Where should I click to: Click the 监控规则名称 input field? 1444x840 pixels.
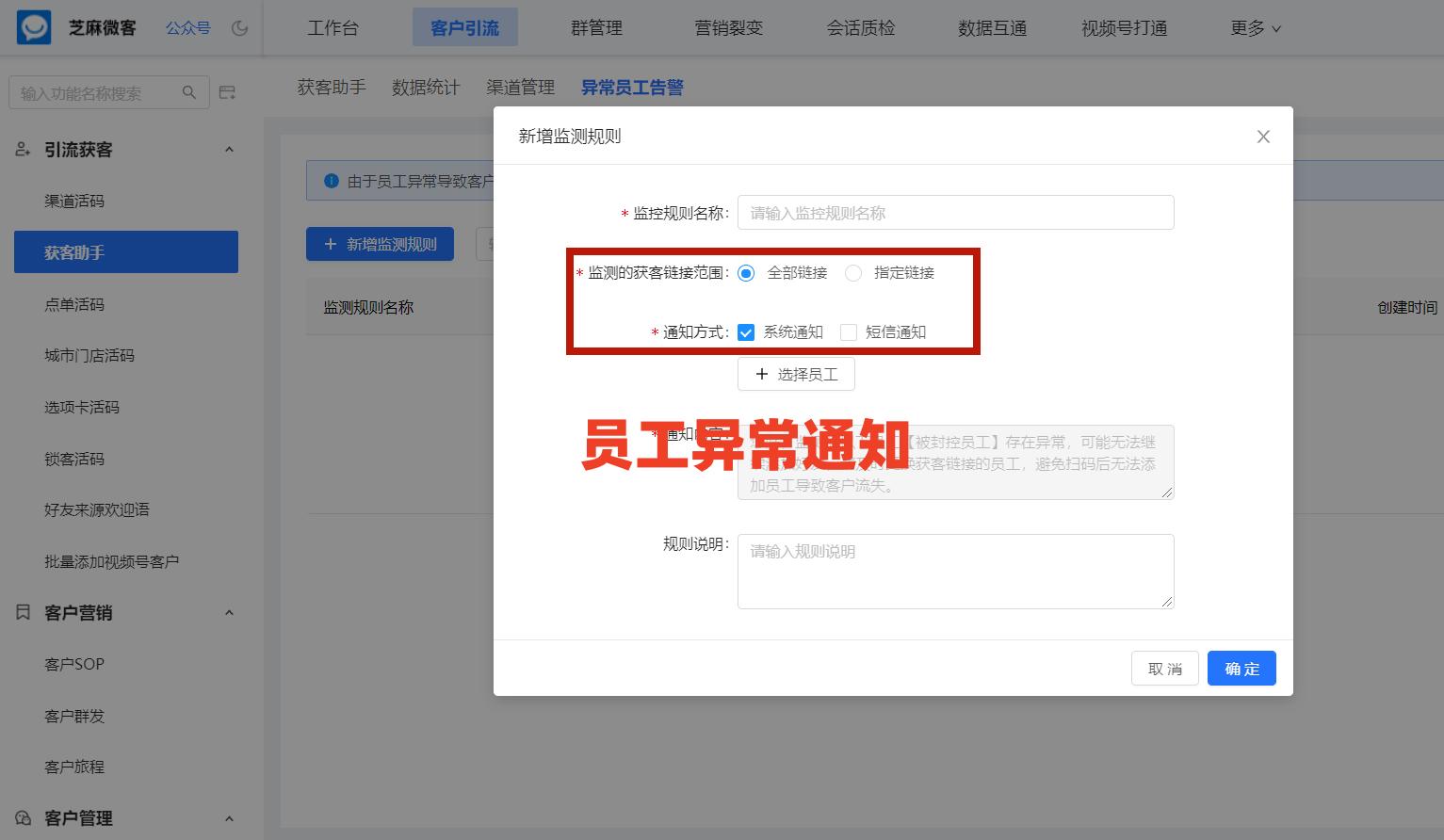954,212
